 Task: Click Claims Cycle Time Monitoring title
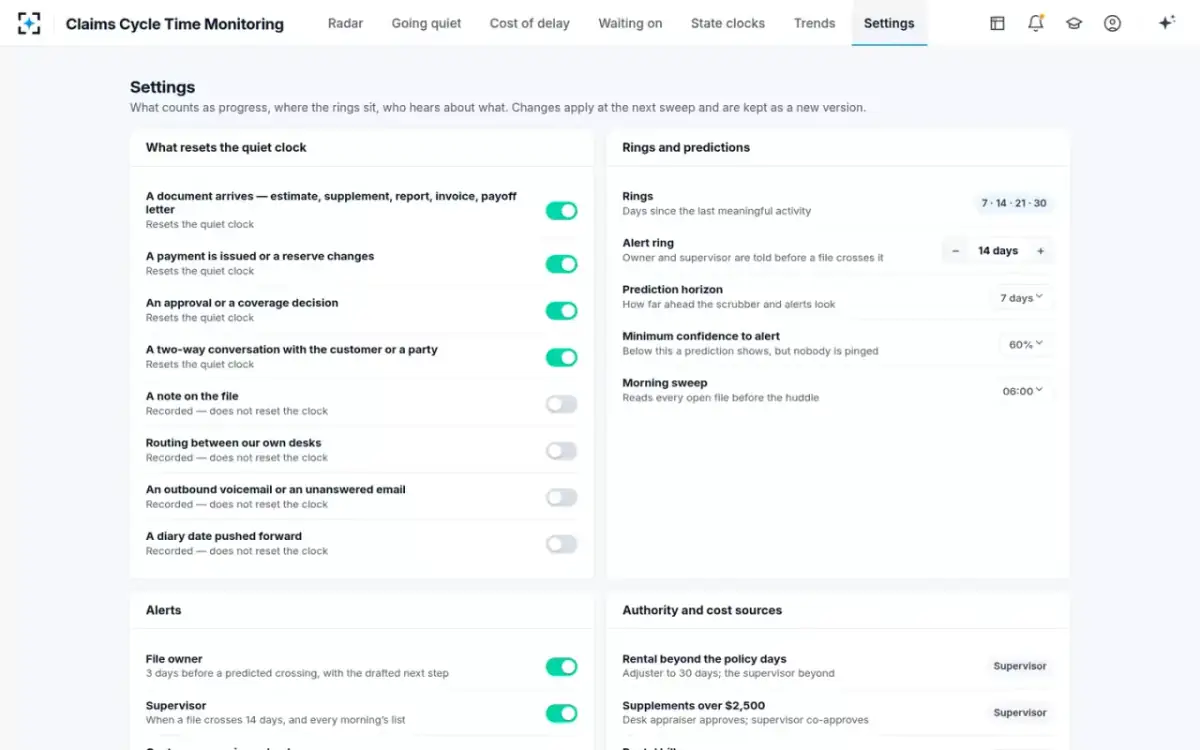[x=175, y=24]
